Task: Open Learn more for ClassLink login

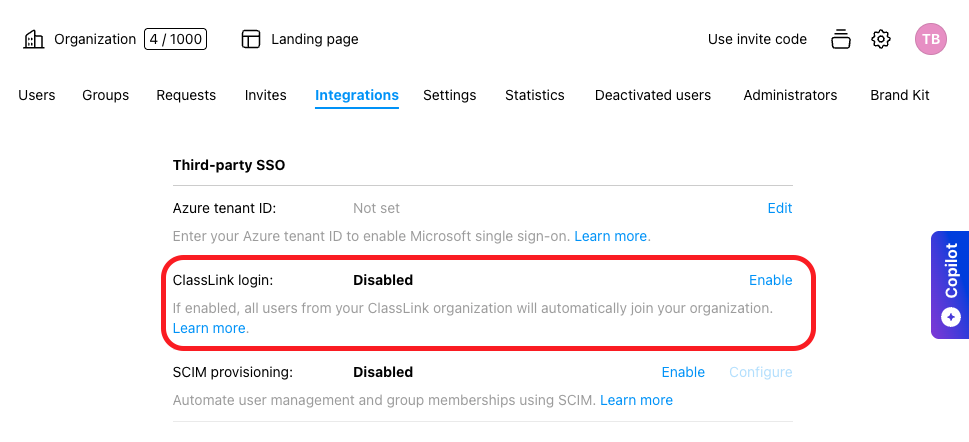Action: pos(209,328)
